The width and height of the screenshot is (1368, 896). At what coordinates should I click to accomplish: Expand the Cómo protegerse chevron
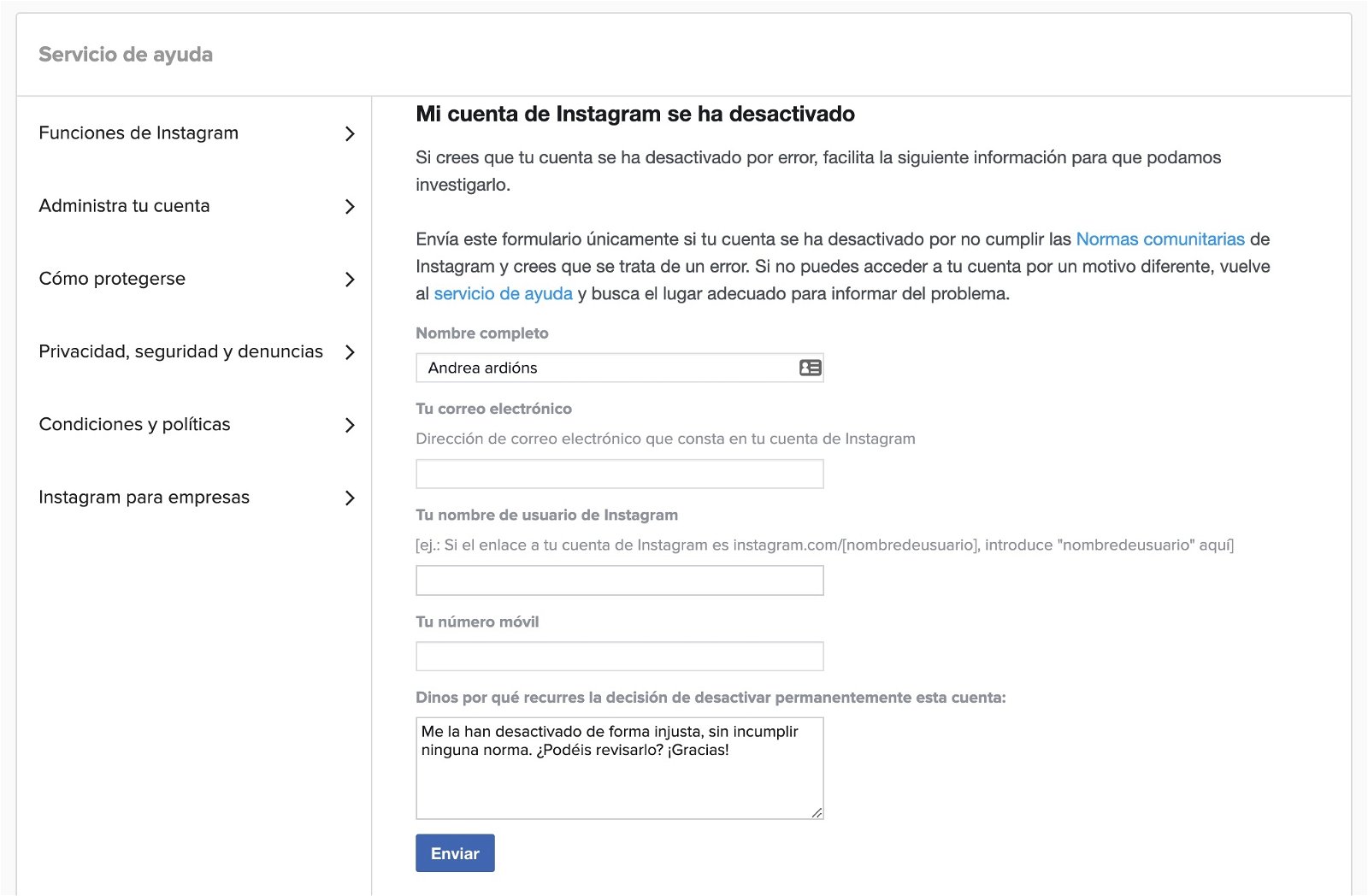349,280
